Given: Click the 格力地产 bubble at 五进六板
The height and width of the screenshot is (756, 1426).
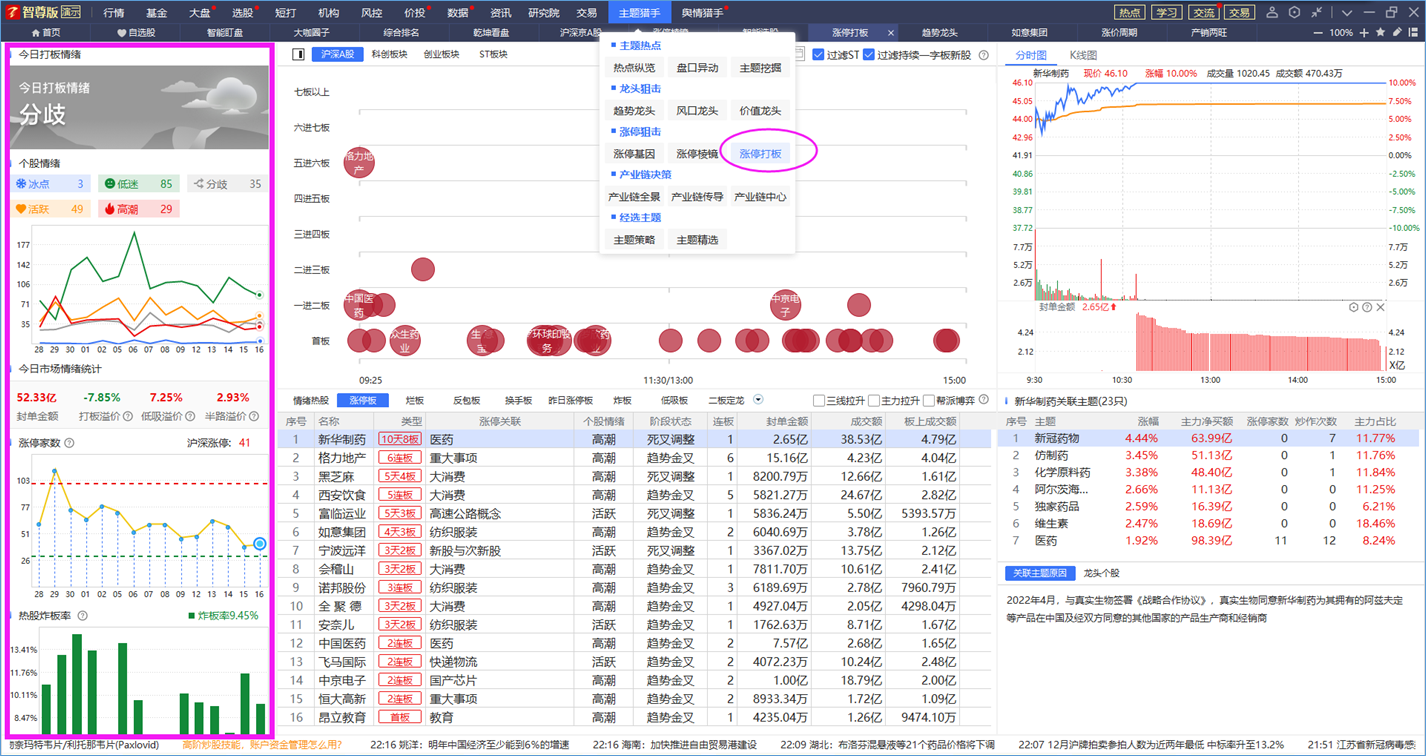Looking at the screenshot, I should (359, 162).
